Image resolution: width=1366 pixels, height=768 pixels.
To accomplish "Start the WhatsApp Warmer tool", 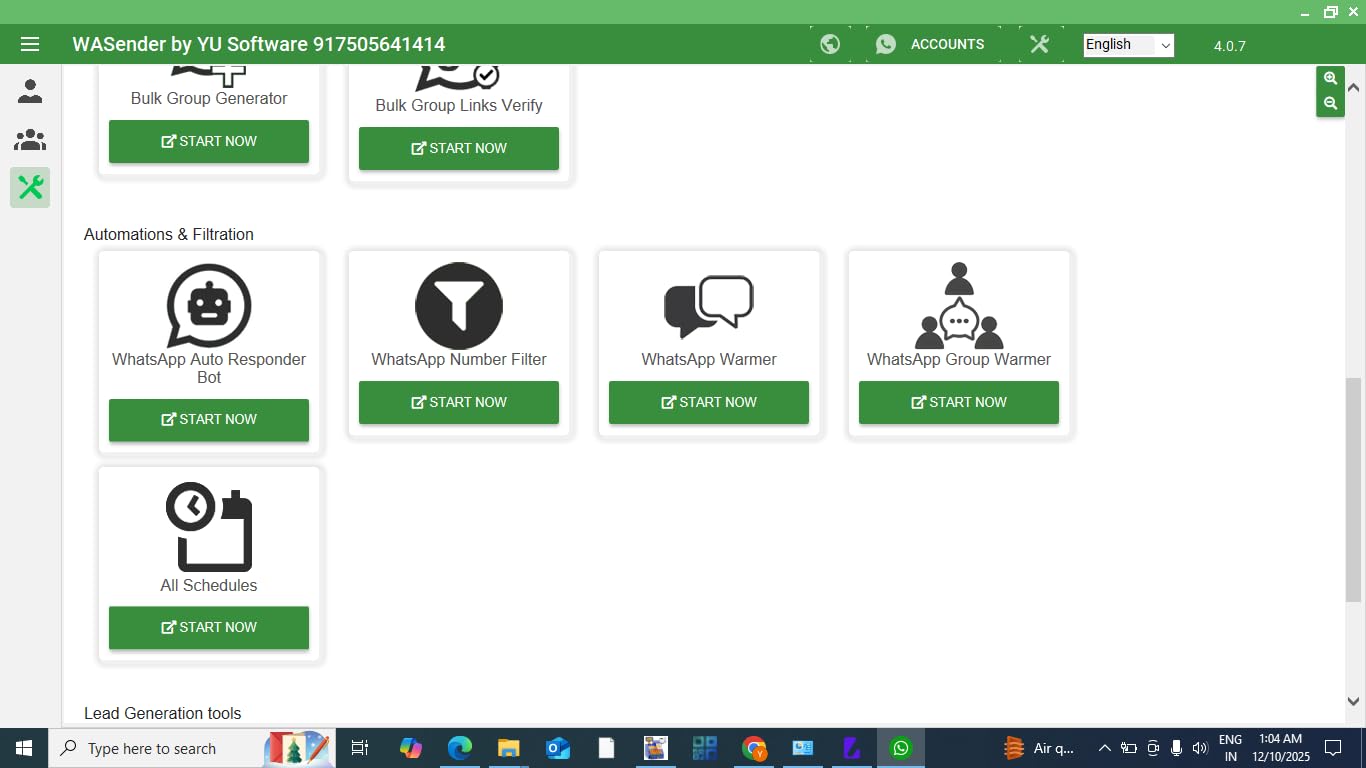I will (708, 402).
